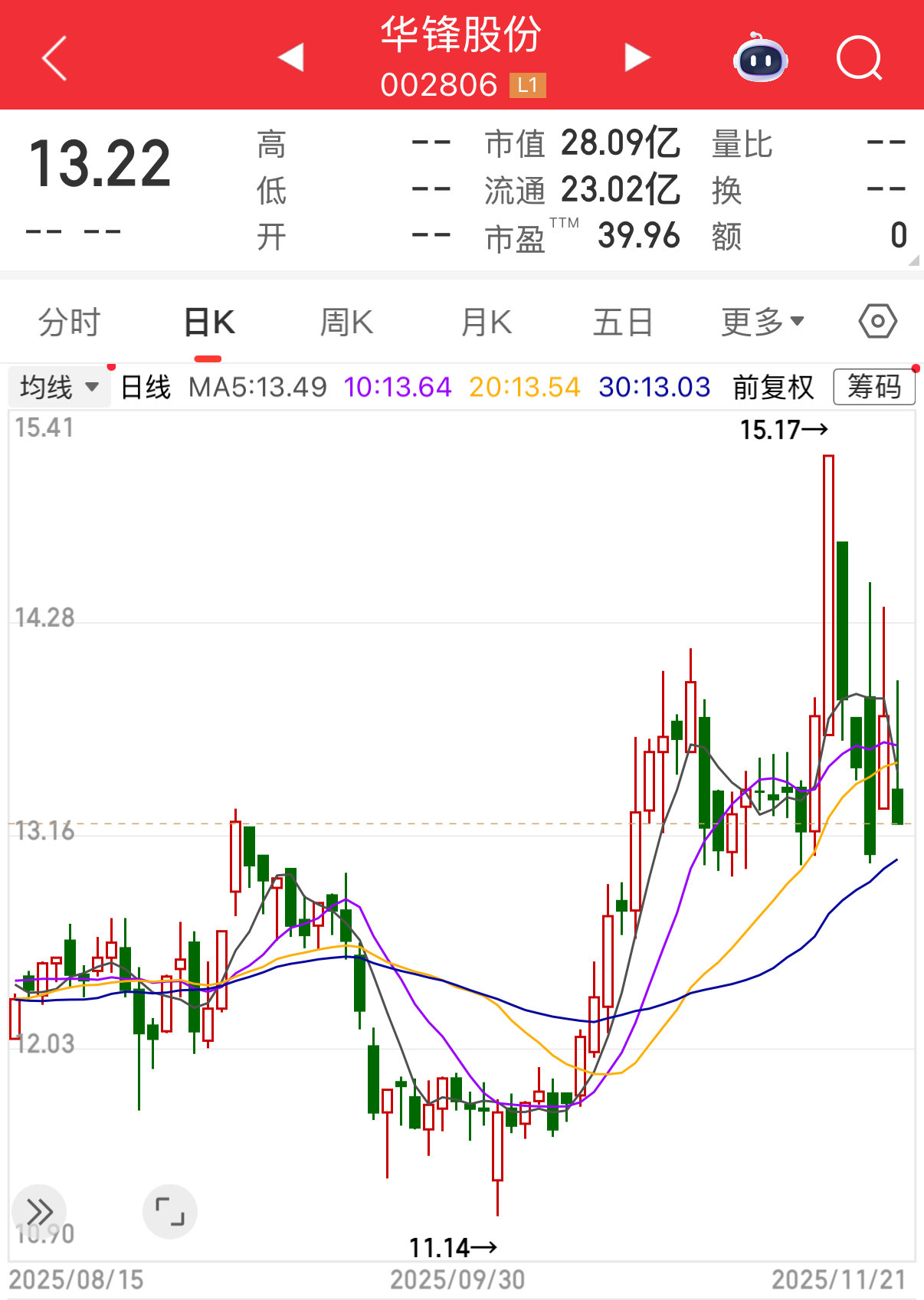Switch to the 周K tab

click(346, 323)
